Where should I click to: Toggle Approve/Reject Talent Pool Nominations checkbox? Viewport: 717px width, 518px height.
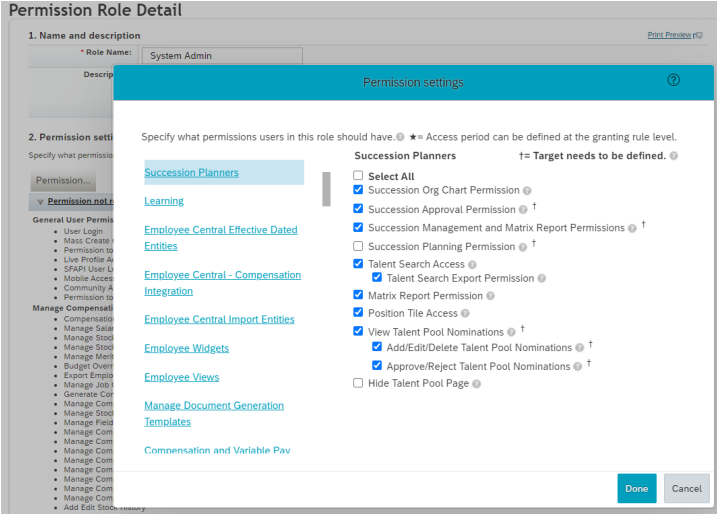pyautogui.click(x=377, y=365)
